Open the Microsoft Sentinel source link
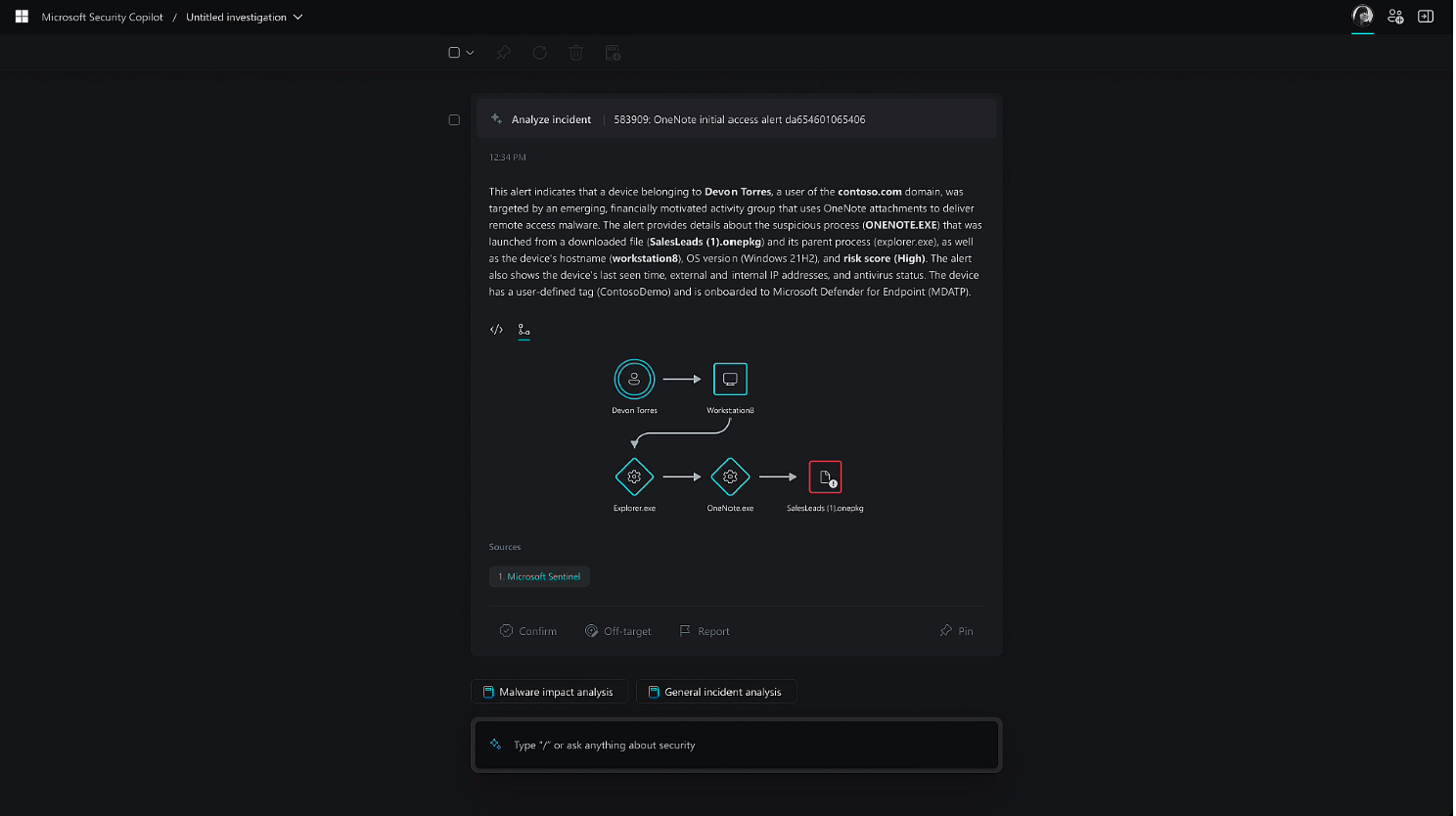This screenshot has height=816, width=1456. click(539, 576)
